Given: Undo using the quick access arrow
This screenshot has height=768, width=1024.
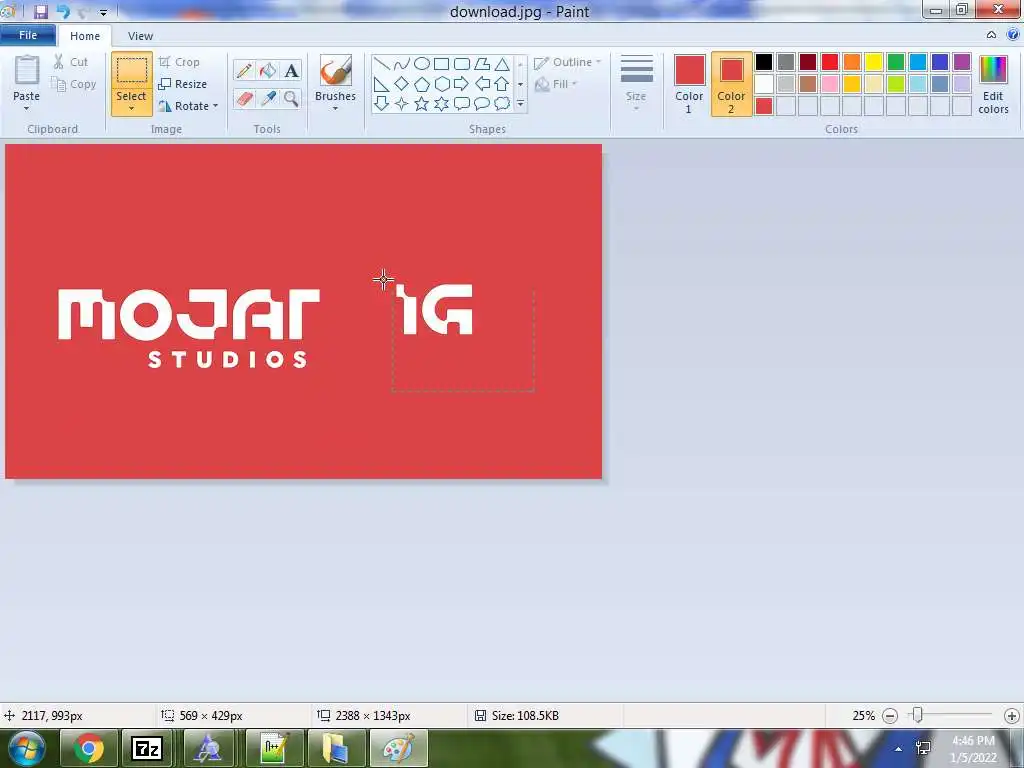Looking at the screenshot, I should point(63,11).
